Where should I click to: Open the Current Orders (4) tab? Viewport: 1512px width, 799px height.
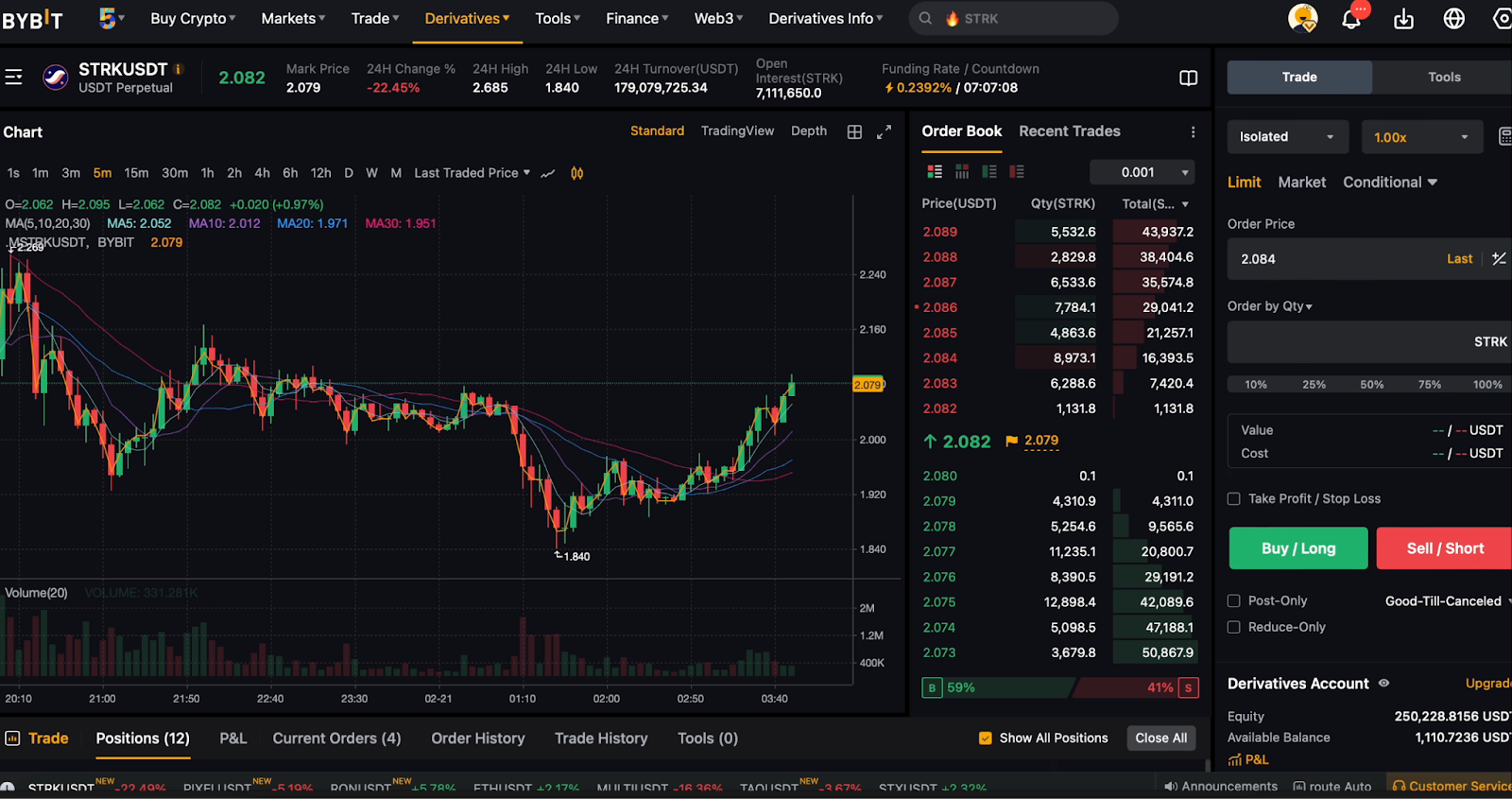tap(336, 738)
